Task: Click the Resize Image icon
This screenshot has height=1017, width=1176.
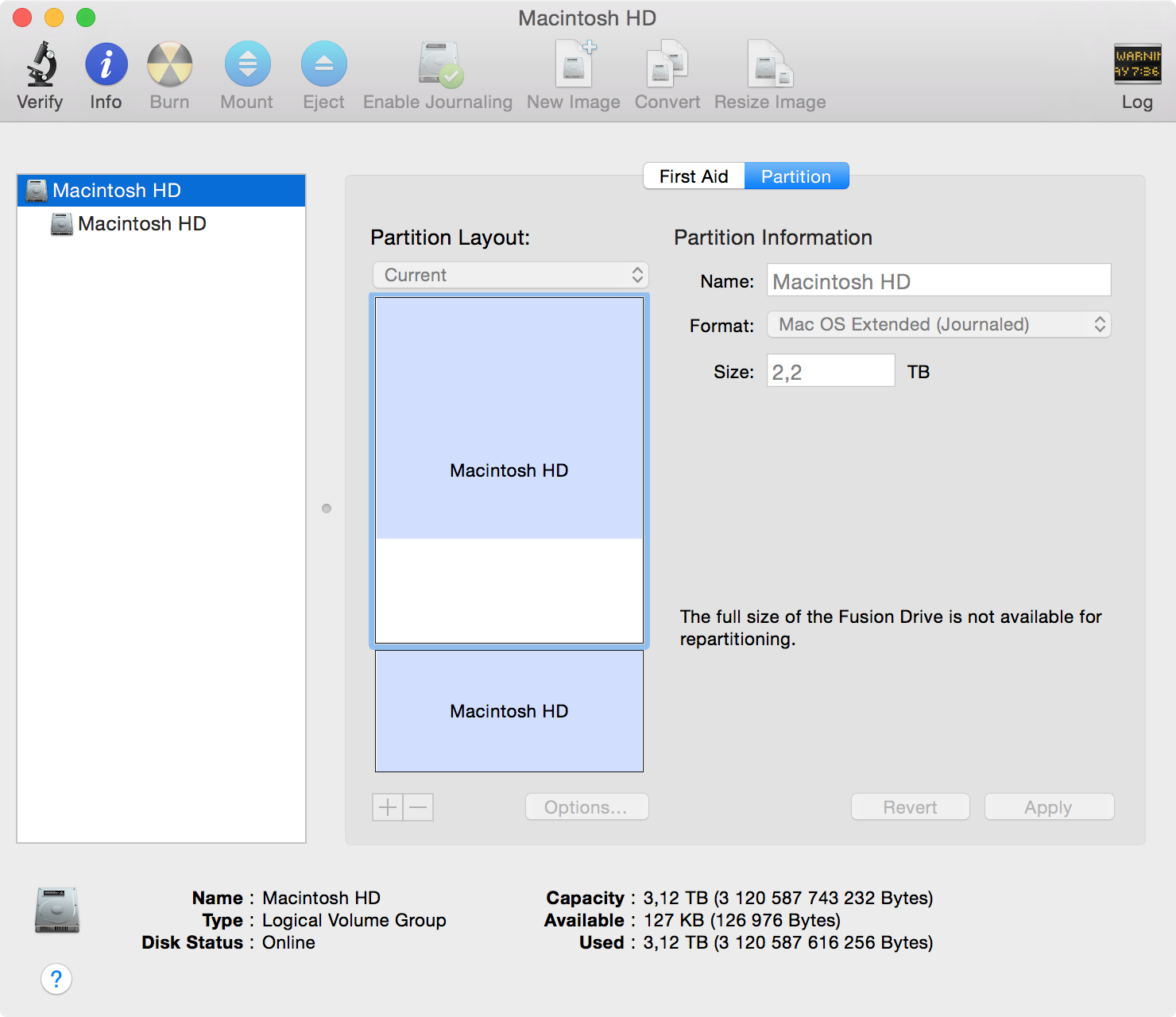Action: [x=770, y=64]
